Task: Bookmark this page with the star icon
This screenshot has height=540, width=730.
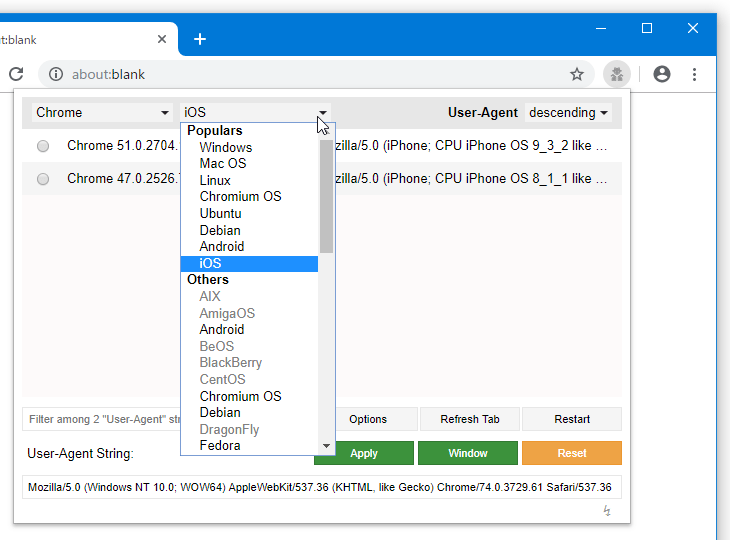Action: click(x=577, y=74)
